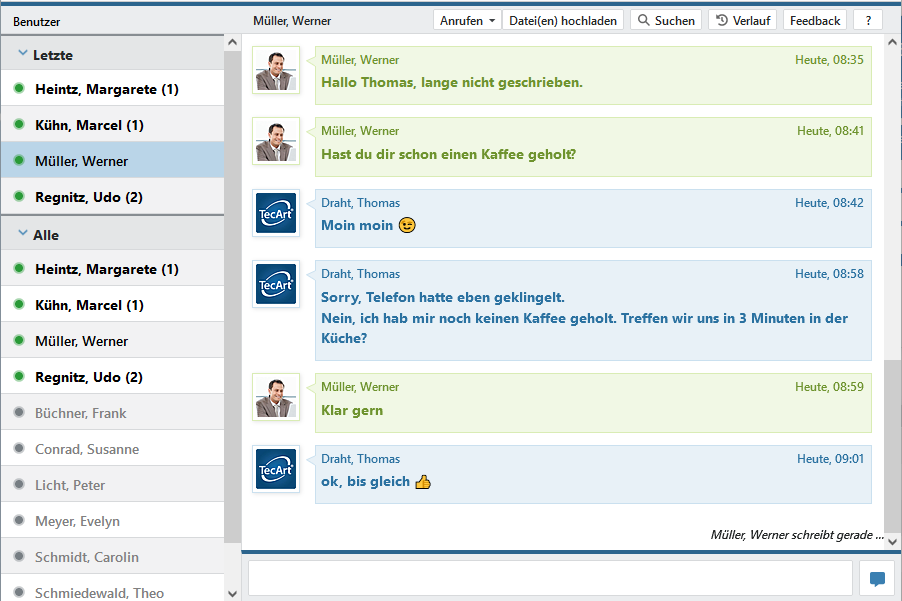Click into the message text input field

(x=550, y=578)
